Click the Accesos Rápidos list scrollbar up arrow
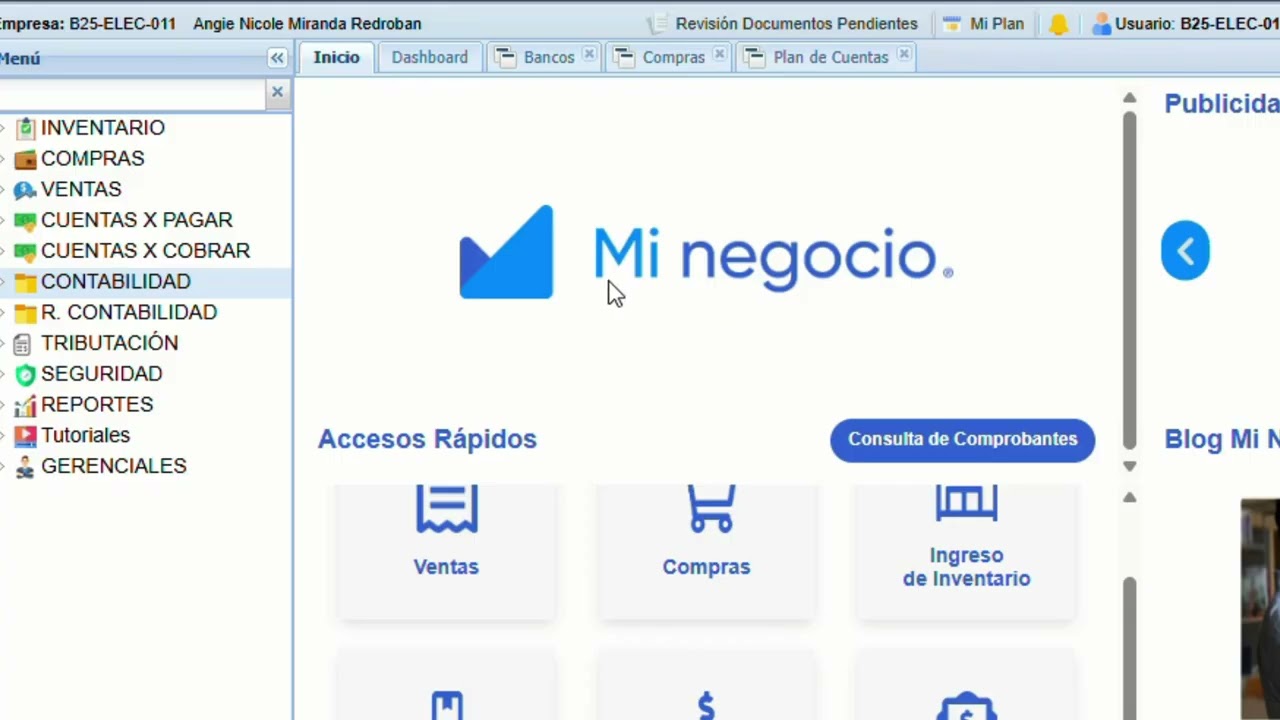The width and height of the screenshot is (1280, 720). [1129, 497]
